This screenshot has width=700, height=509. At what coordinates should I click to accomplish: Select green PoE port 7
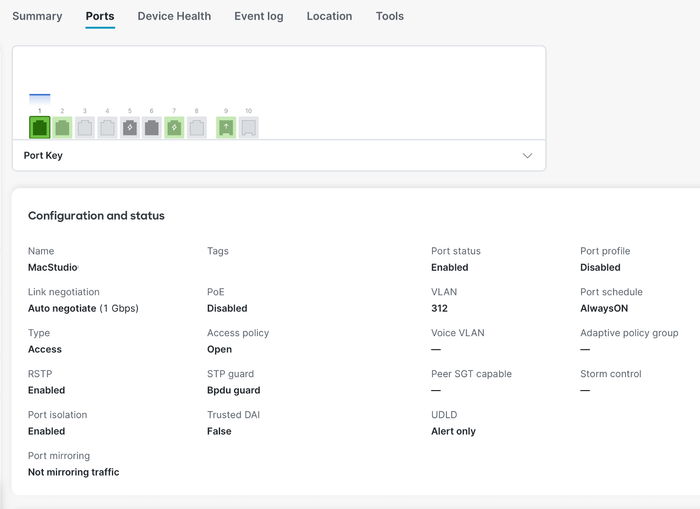pos(174,127)
